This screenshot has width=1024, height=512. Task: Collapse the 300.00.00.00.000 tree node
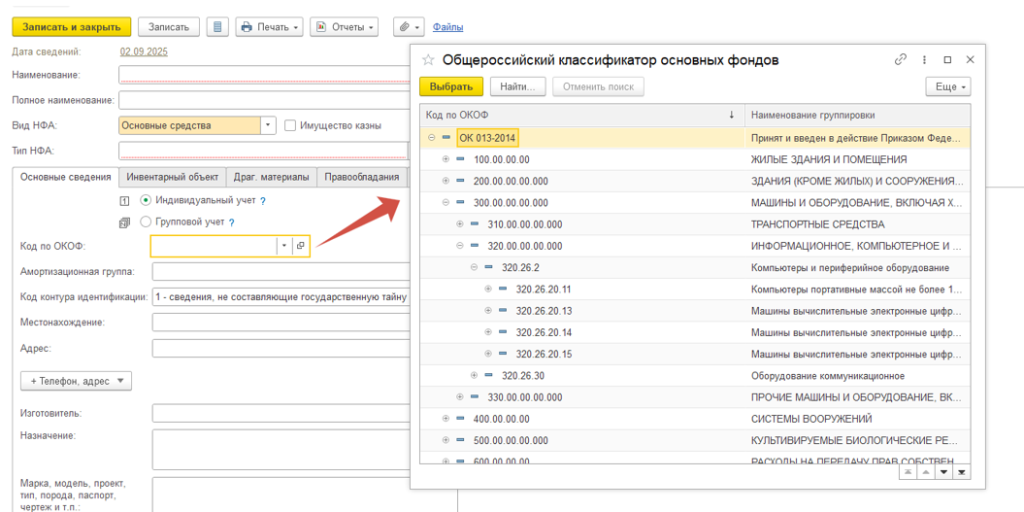[x=446, y=202]
